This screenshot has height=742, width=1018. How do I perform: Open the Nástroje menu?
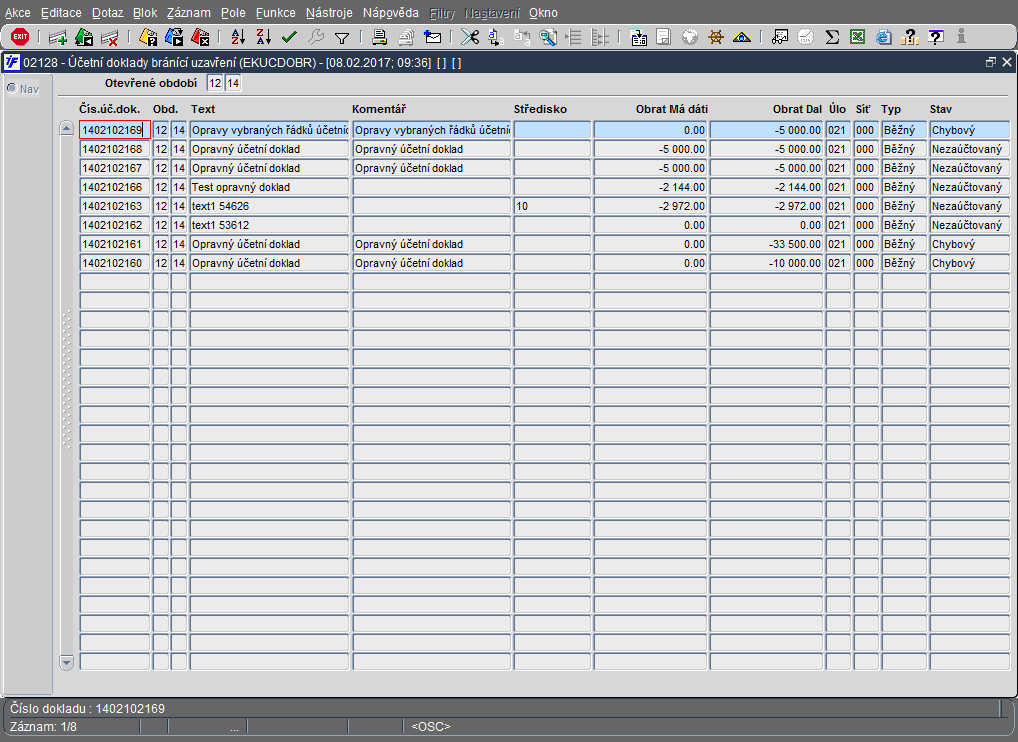point(329,12)
